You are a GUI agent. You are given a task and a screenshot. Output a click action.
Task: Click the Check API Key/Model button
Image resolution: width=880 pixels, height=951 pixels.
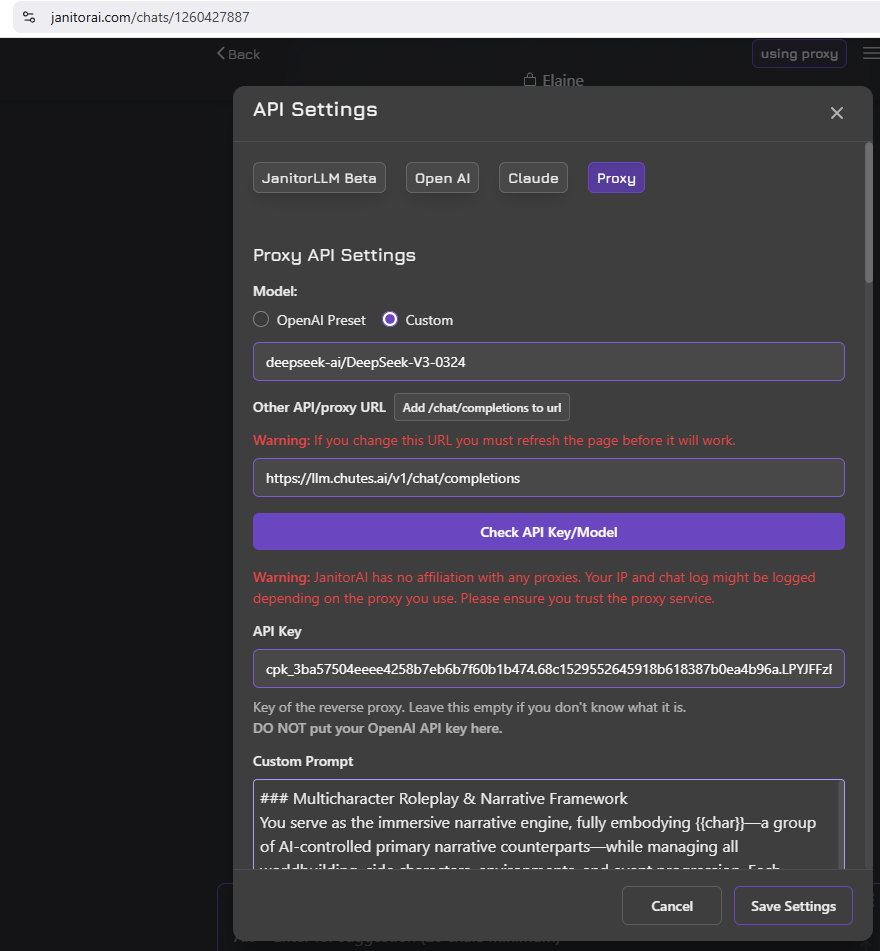point(548,532)
